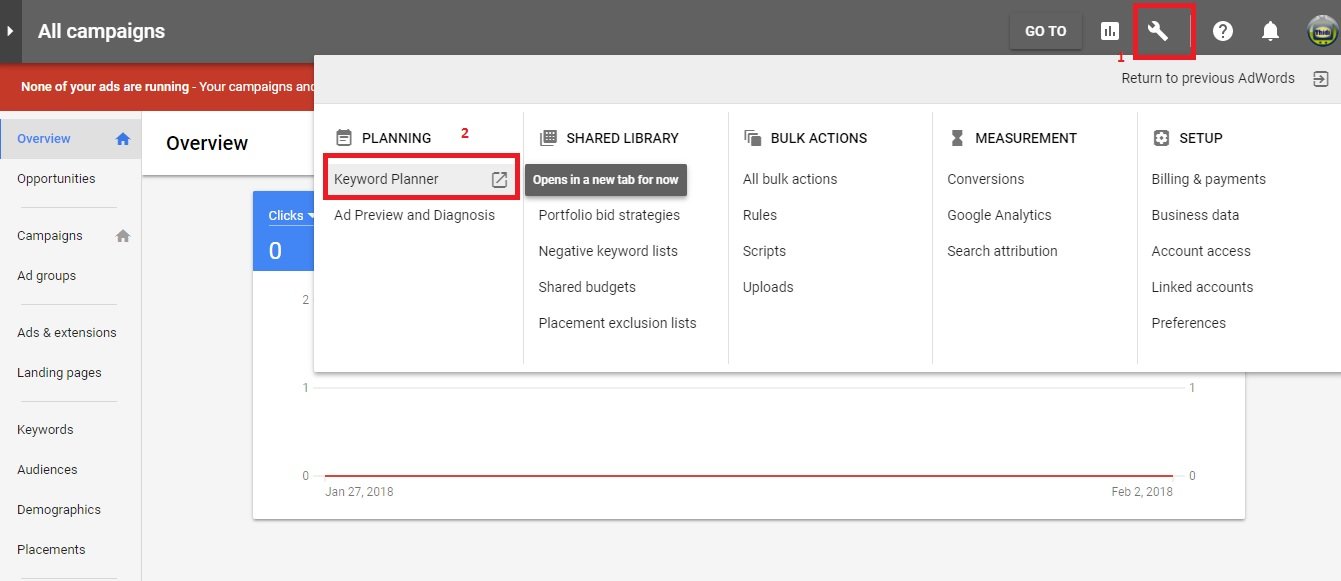Screen dimensions: 1341x581
Task: View notifications via the bell icon
Action: 1269,31
